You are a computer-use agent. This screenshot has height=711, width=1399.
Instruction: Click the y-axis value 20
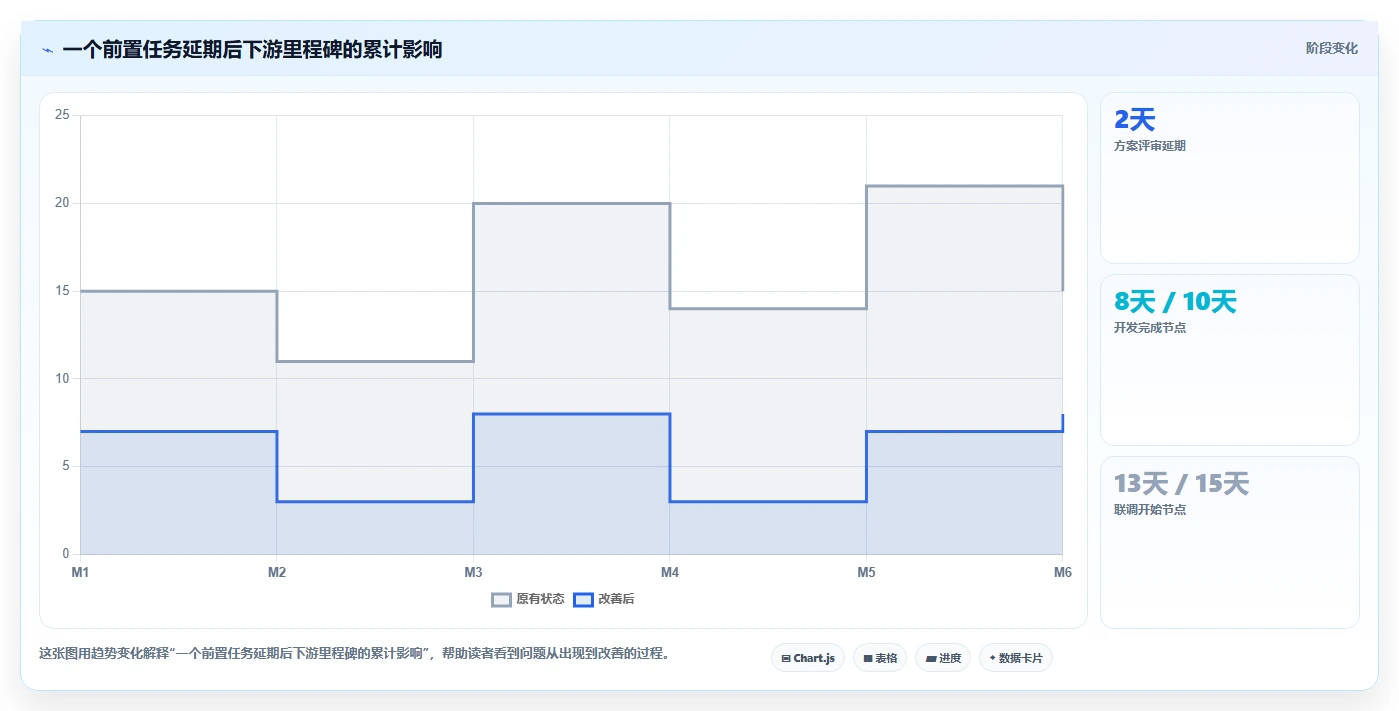coord(62,203)
